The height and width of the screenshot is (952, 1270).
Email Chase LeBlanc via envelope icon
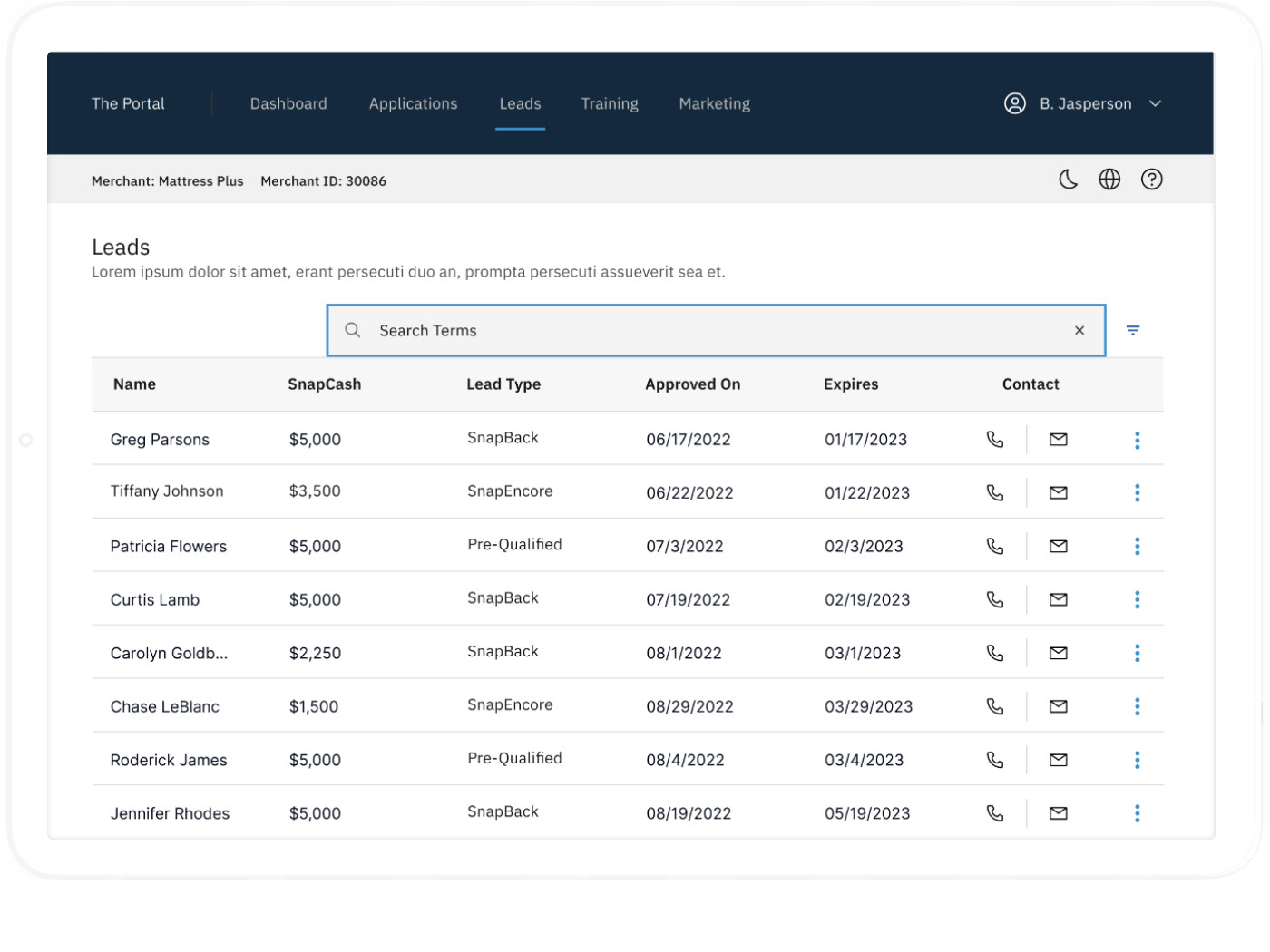pos(1058,707)
